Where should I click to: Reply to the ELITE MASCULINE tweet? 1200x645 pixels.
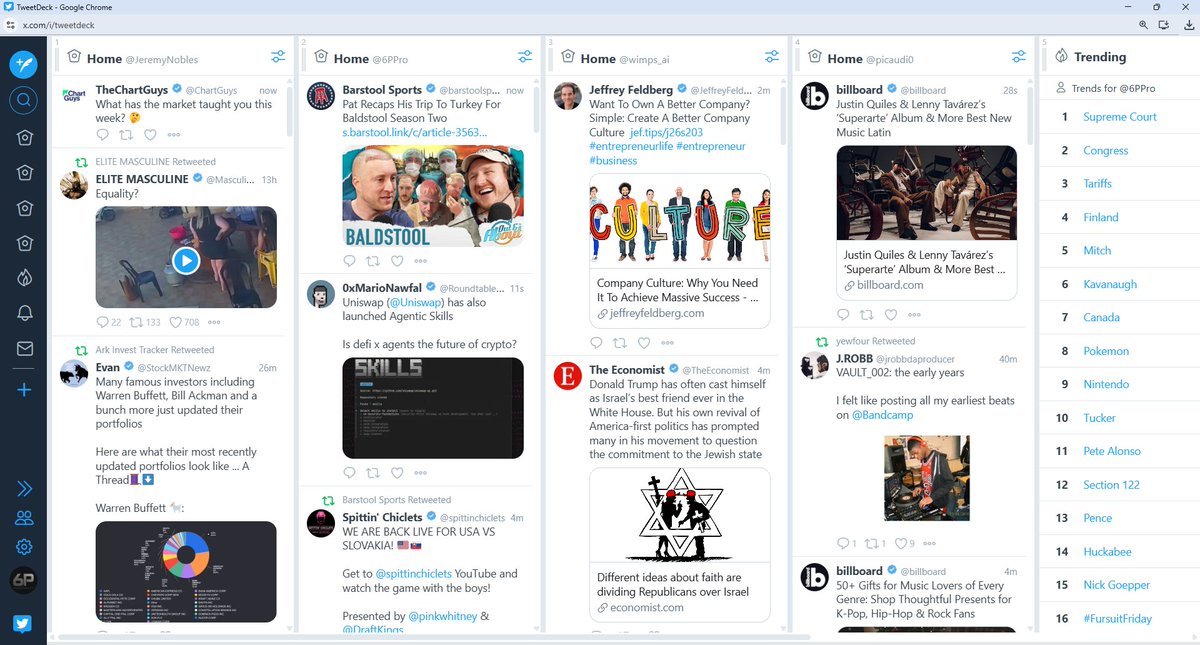click(x=102, y=322)
